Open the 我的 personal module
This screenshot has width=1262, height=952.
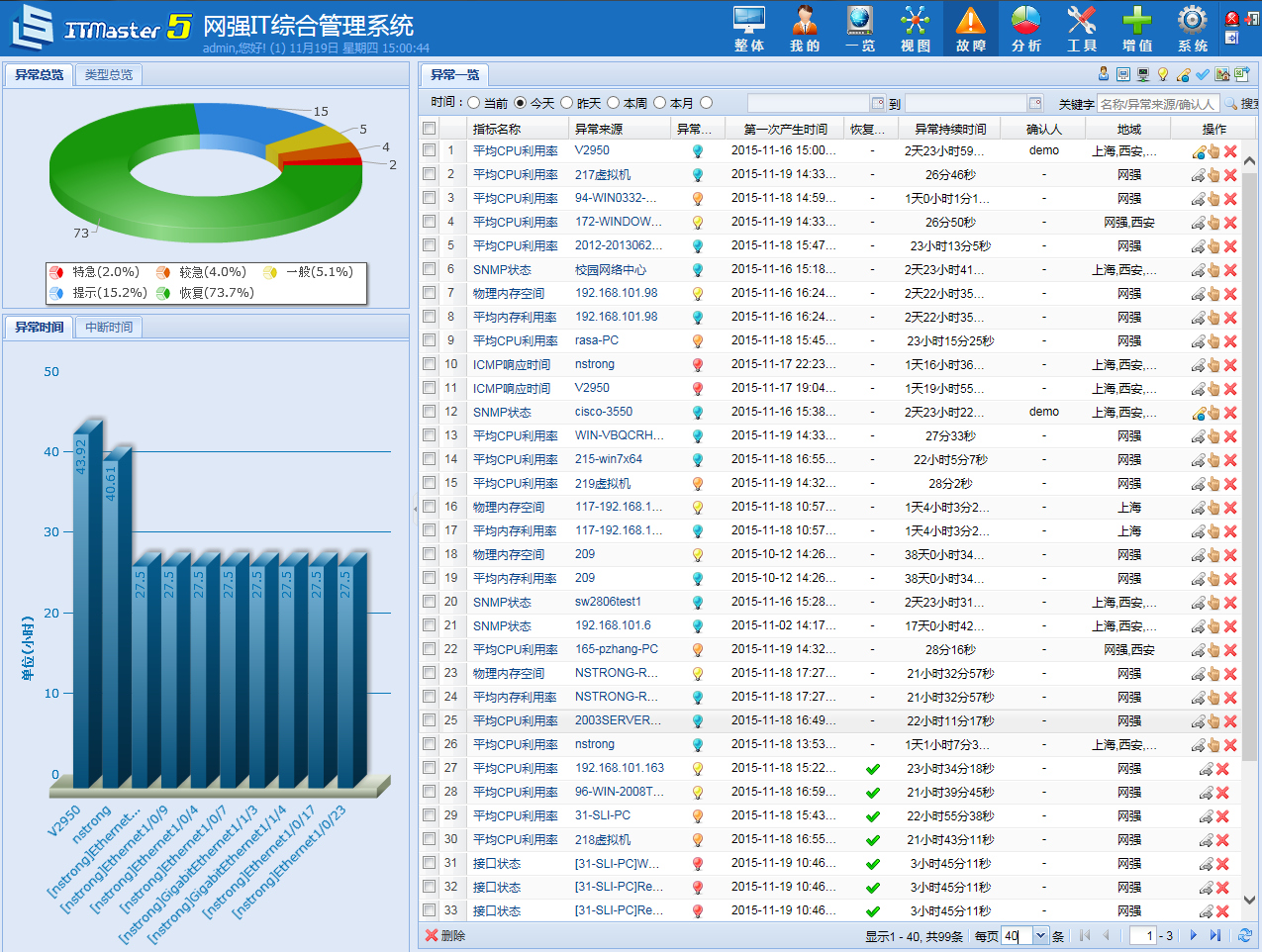(x=805, y=28)
